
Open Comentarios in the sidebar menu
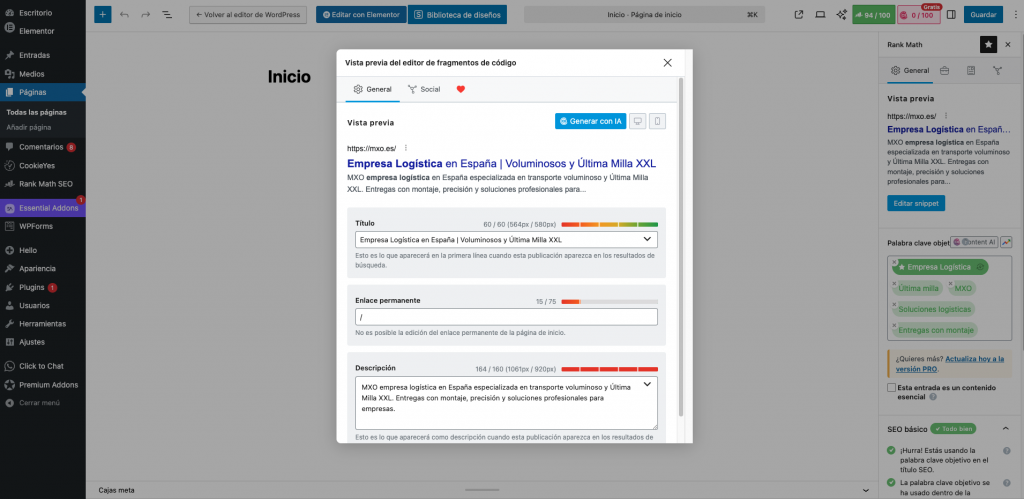[42, 147]
